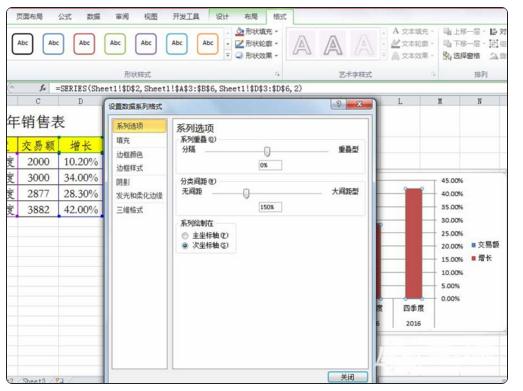
Task: Apply the third faded WordArt A style
Action: coord(364,45)
